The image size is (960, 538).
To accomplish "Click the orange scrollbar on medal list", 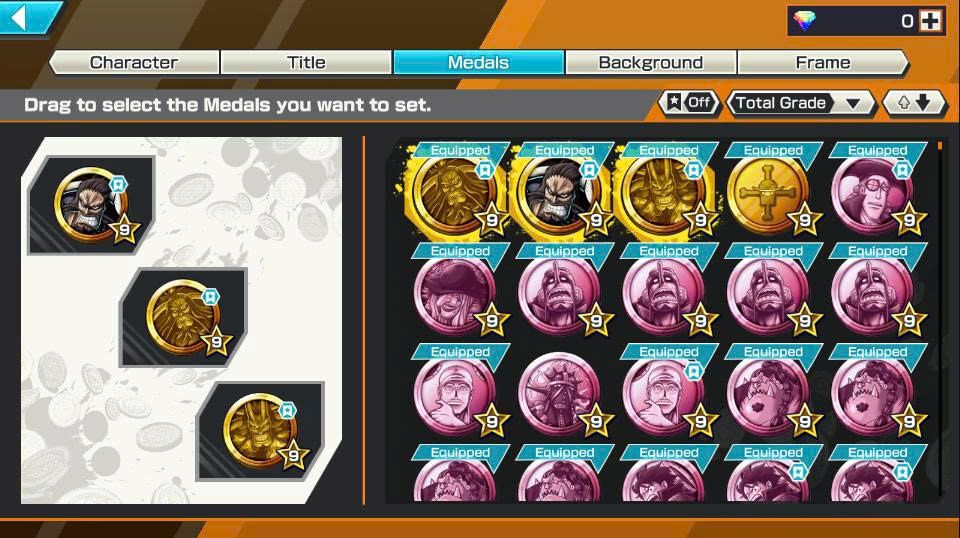I will click(940, 146).
